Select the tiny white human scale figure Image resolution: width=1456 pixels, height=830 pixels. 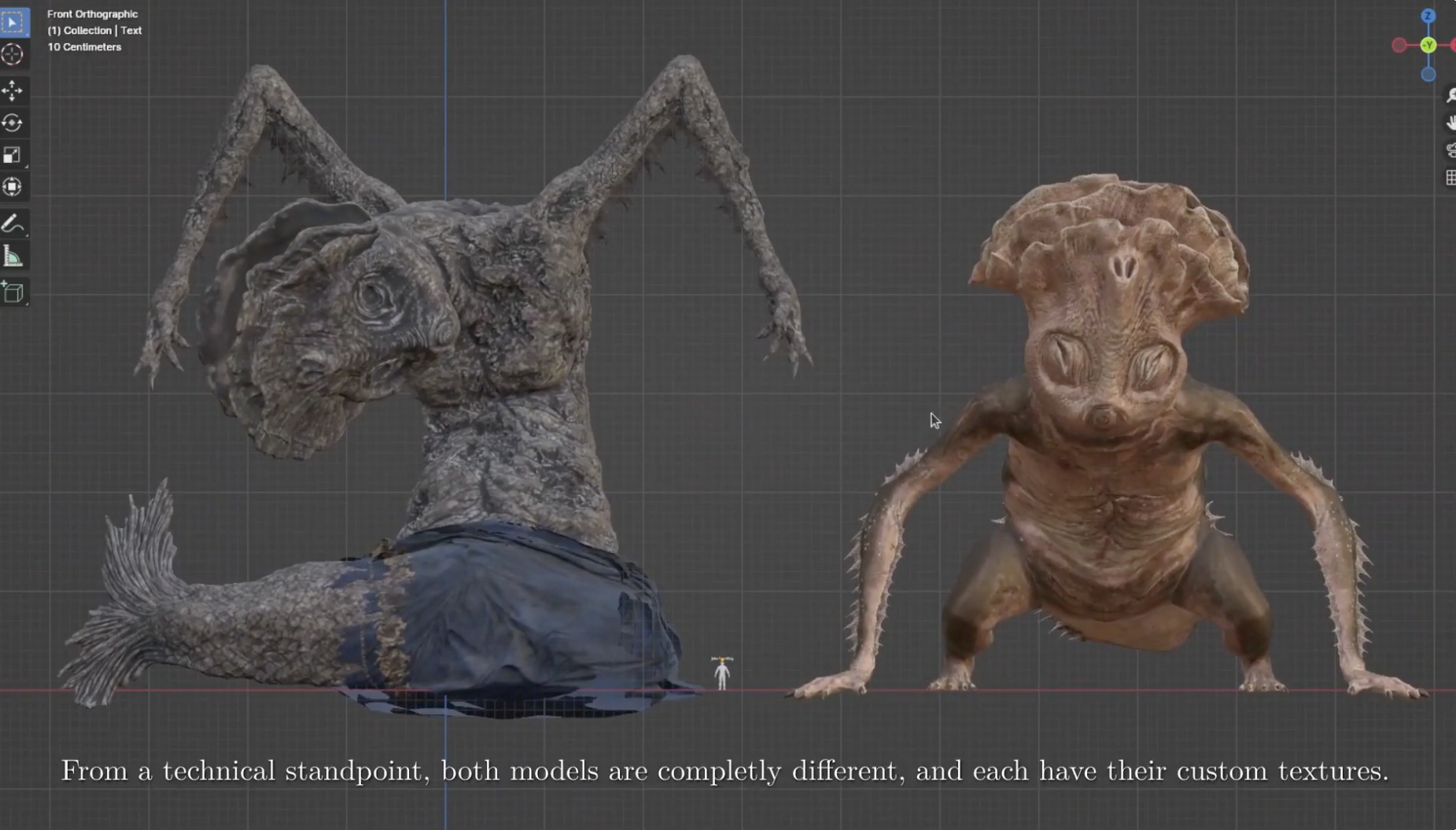click(x=722, y=673)
